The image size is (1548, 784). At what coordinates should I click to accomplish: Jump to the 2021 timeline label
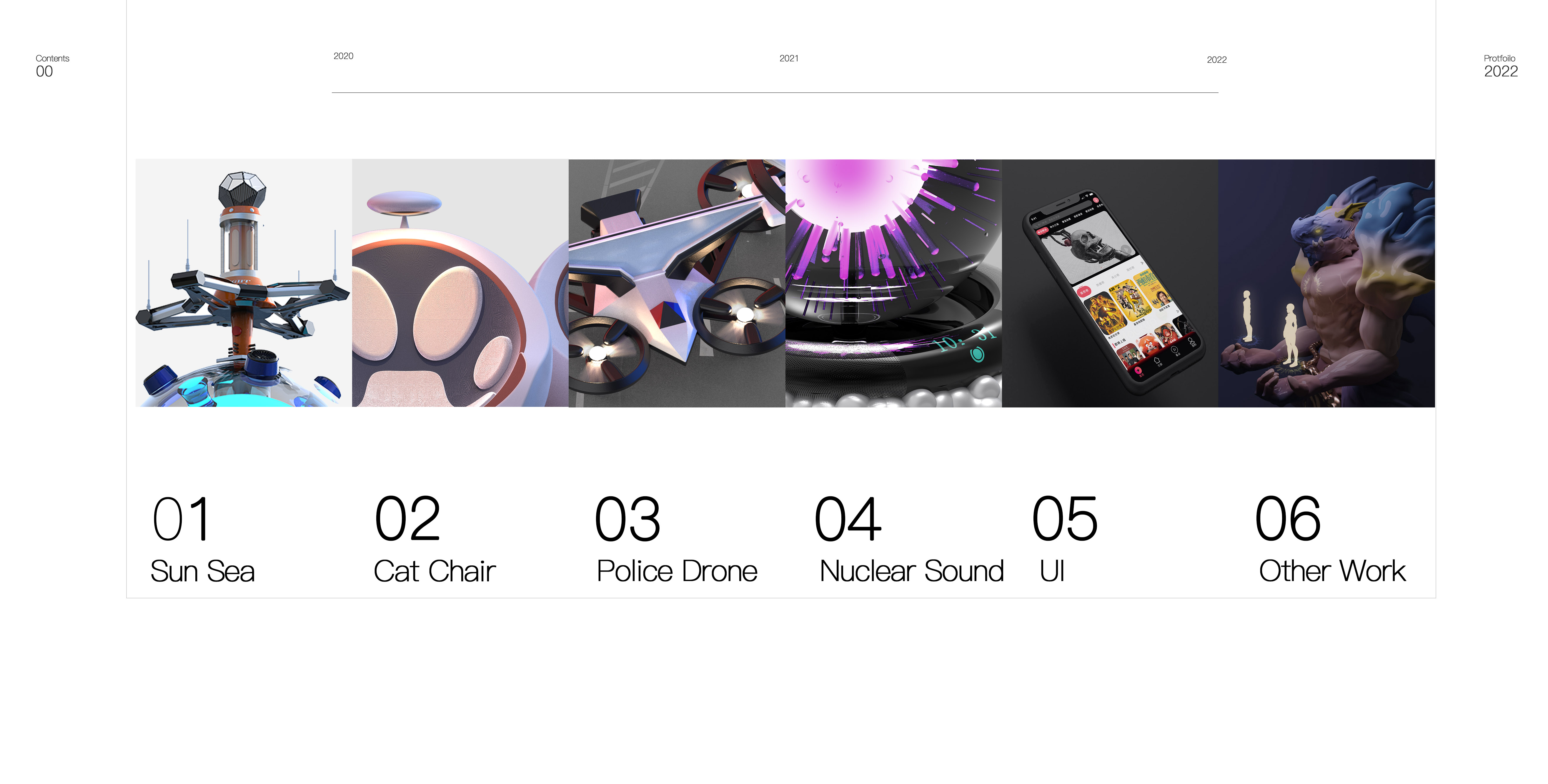(788, 58)
